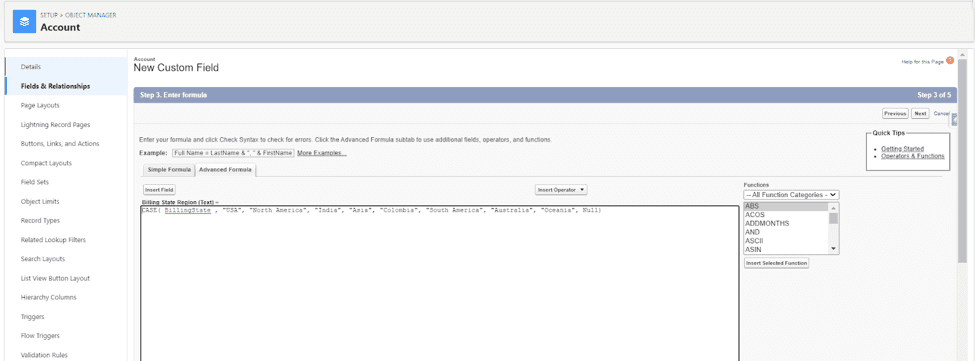Click the Help for this Page link
Image resolution: width=975 pixels, height=361 pixels.
923,62
